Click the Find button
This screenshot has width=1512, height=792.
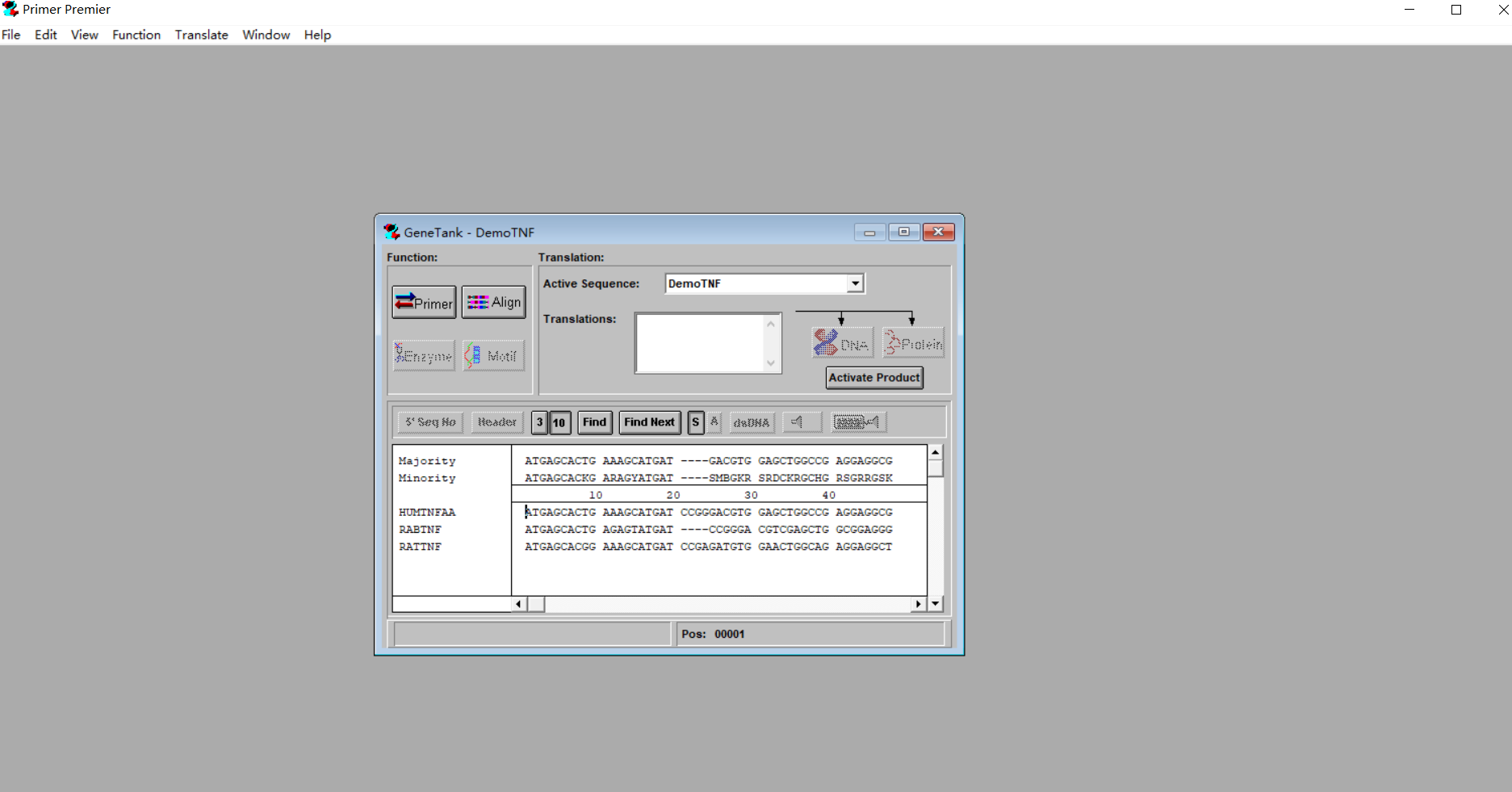pos(594,422)
